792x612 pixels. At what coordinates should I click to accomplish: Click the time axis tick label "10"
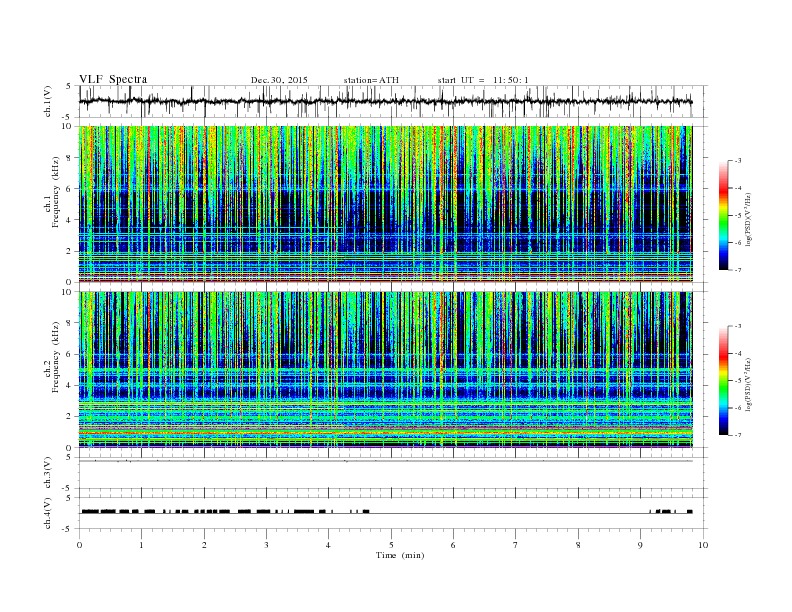(x=703, y=545)
